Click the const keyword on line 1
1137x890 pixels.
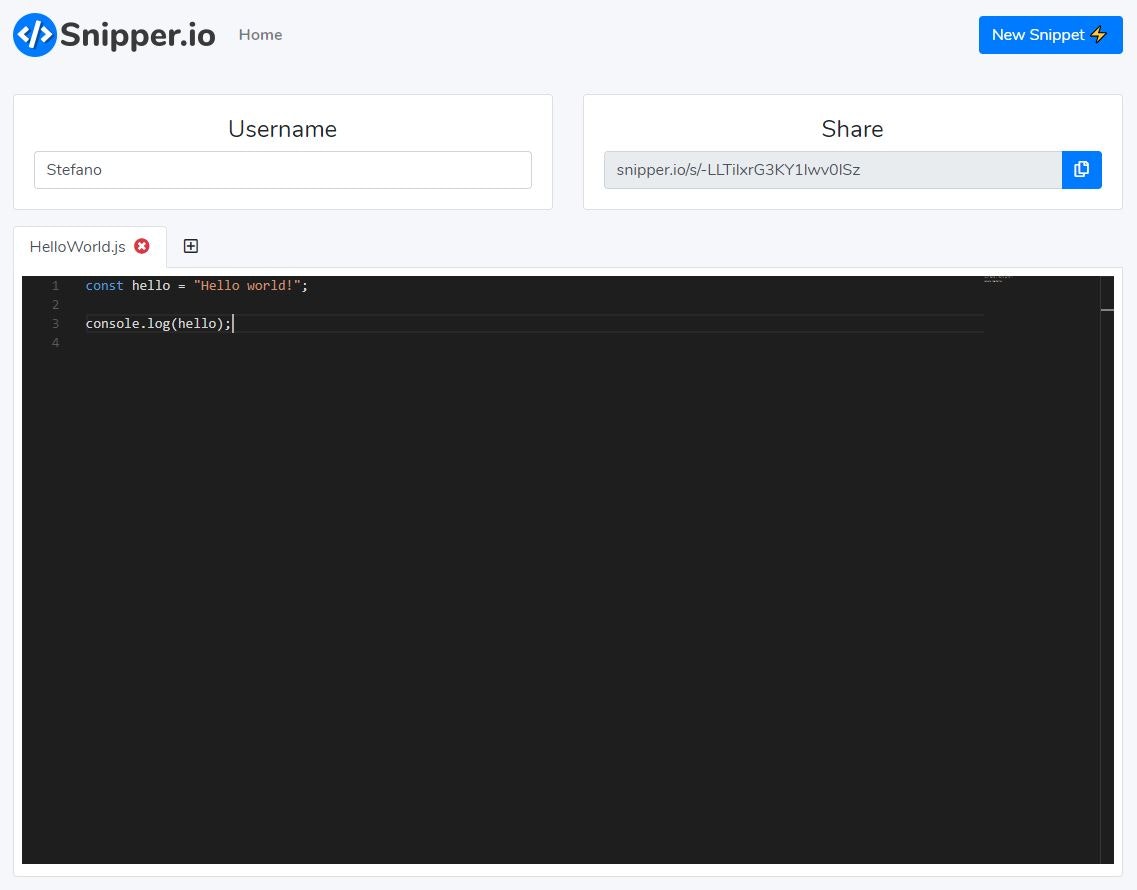pos(104,285)
